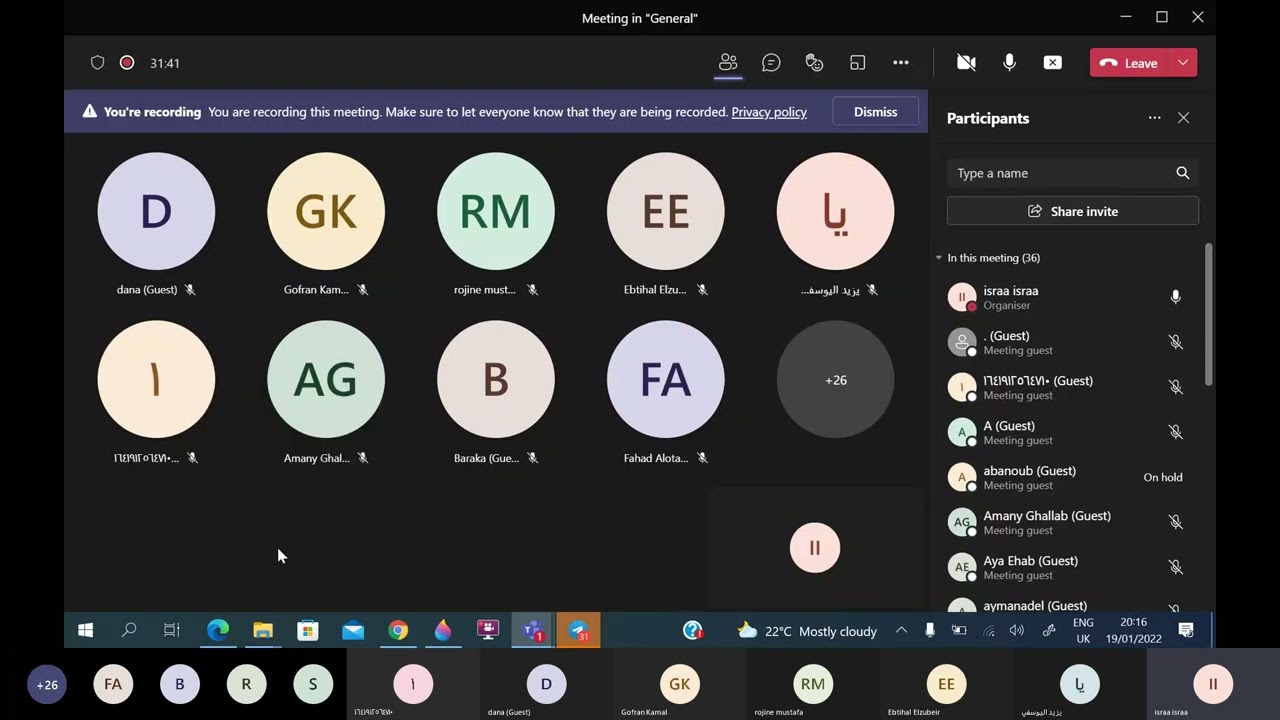This screenshot has height=720, width=1280.
Task: Select the R avatar in bottom strip
Action: (246, 684)
